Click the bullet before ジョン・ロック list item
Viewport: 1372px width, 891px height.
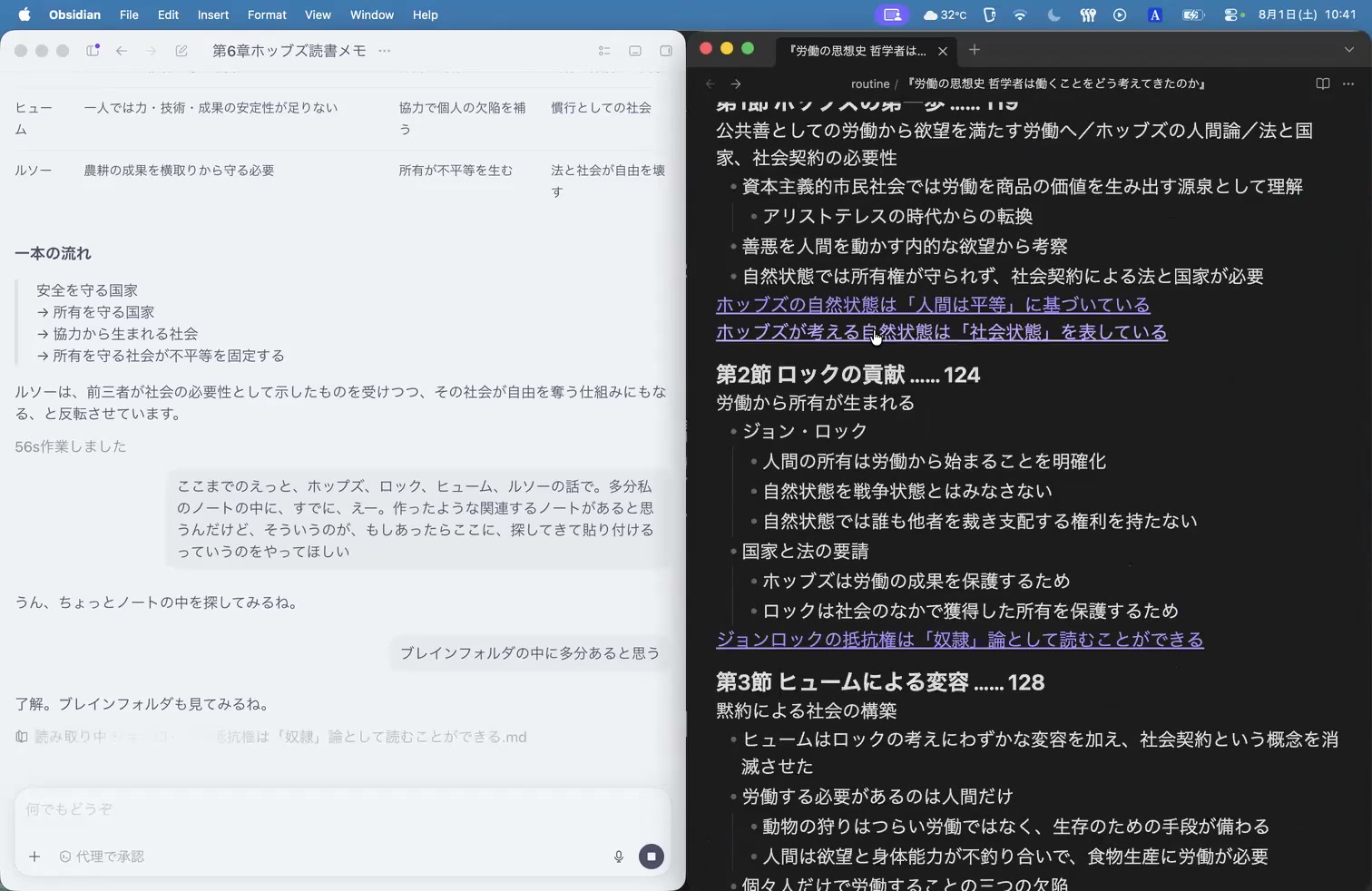coord(733,432)
